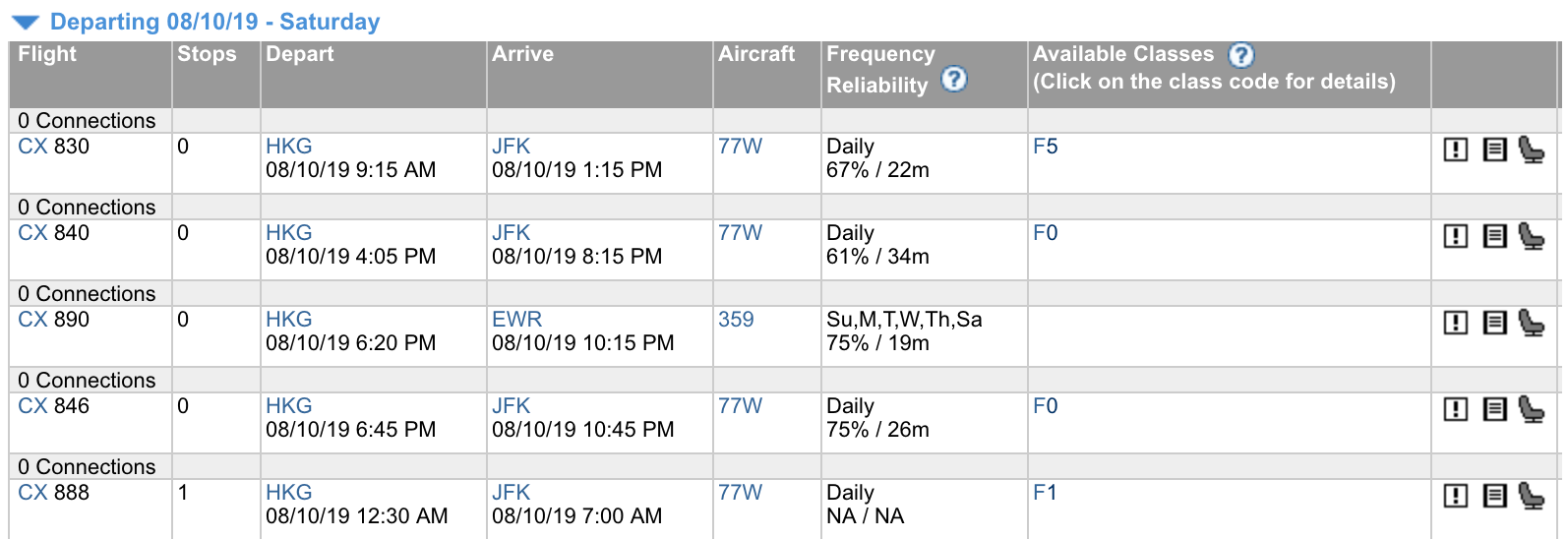Click the Departing 08/10/19 - Saturday heading
Image resolution: width=1568 pixels, height=539 pixels.
(214, 22)
